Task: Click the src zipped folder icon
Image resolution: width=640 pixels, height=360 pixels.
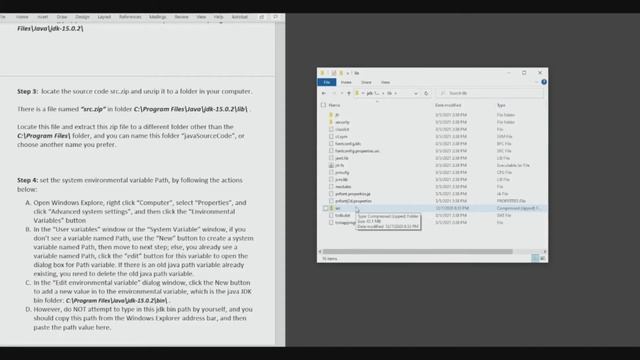Action: (x=332, y=208)
